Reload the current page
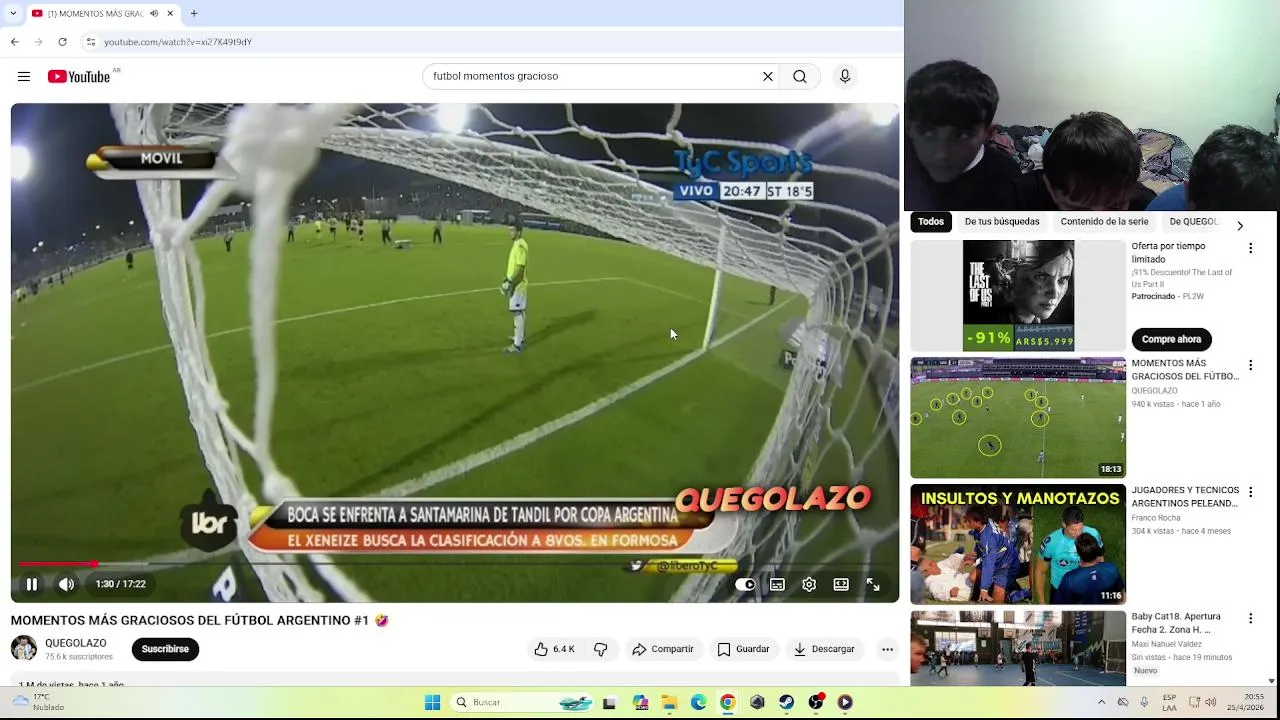 pos(62,42)
